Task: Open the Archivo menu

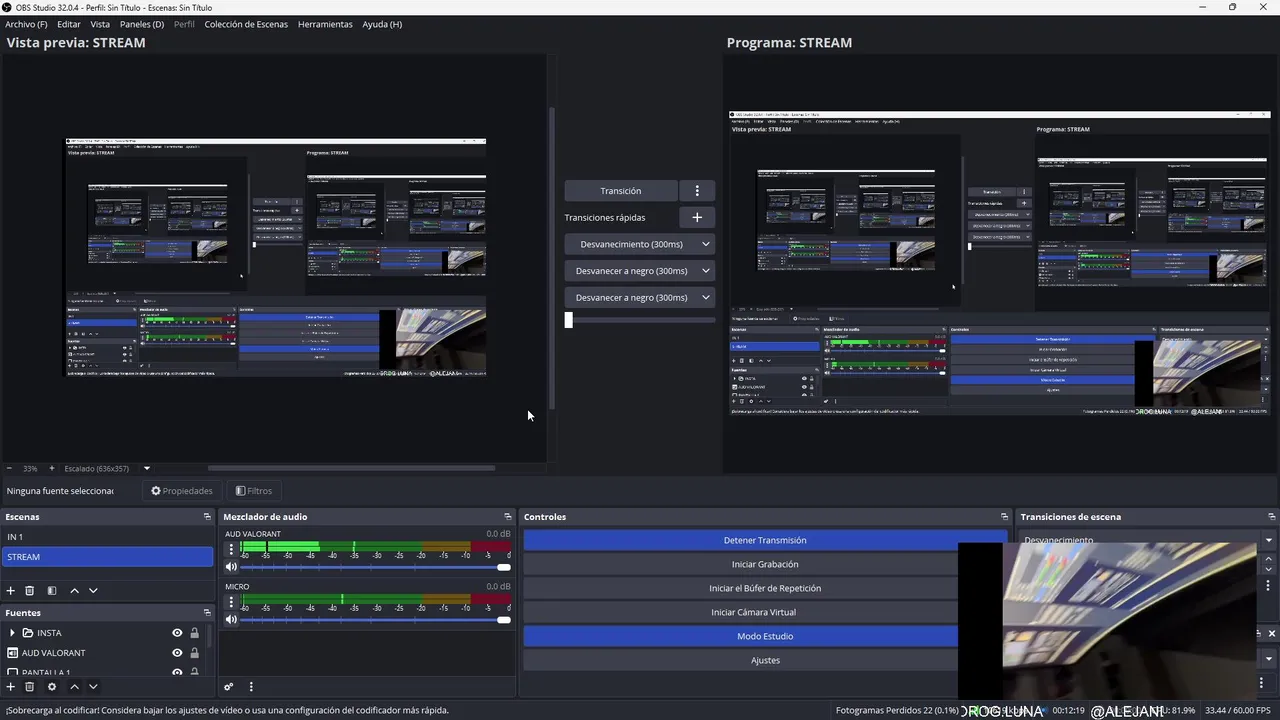Action: click(26, 24)
